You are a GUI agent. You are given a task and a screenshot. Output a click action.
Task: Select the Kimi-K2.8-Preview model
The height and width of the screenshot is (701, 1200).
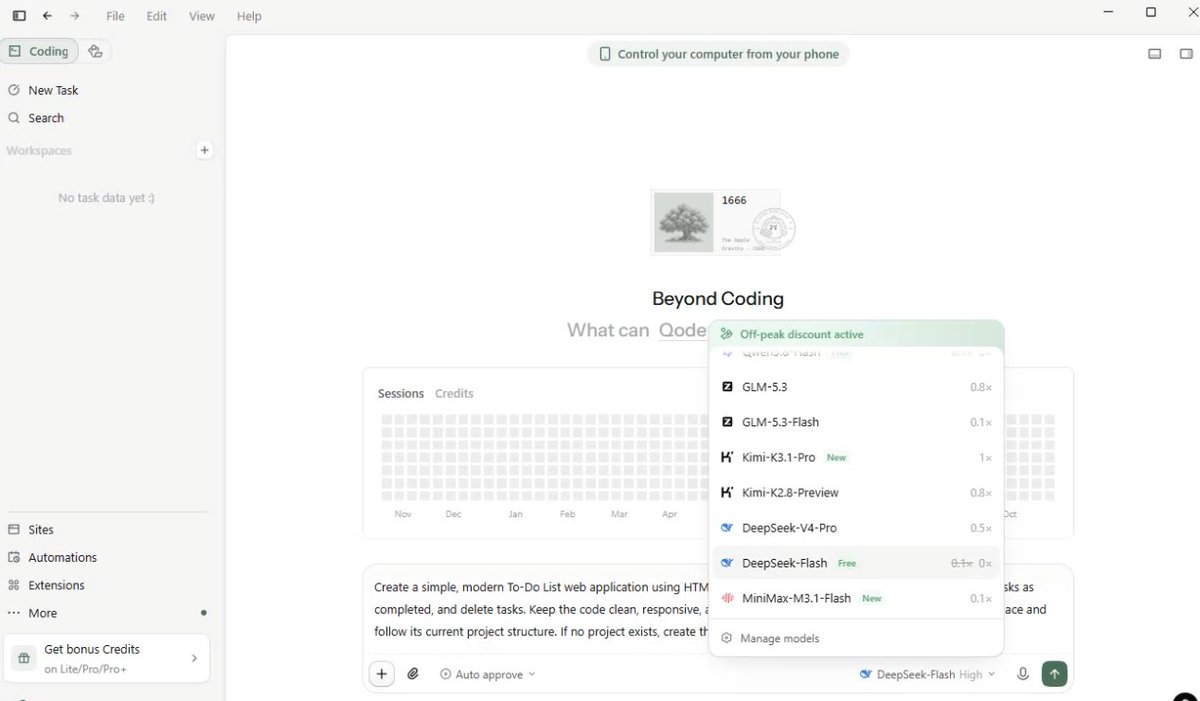coord(856,492)
